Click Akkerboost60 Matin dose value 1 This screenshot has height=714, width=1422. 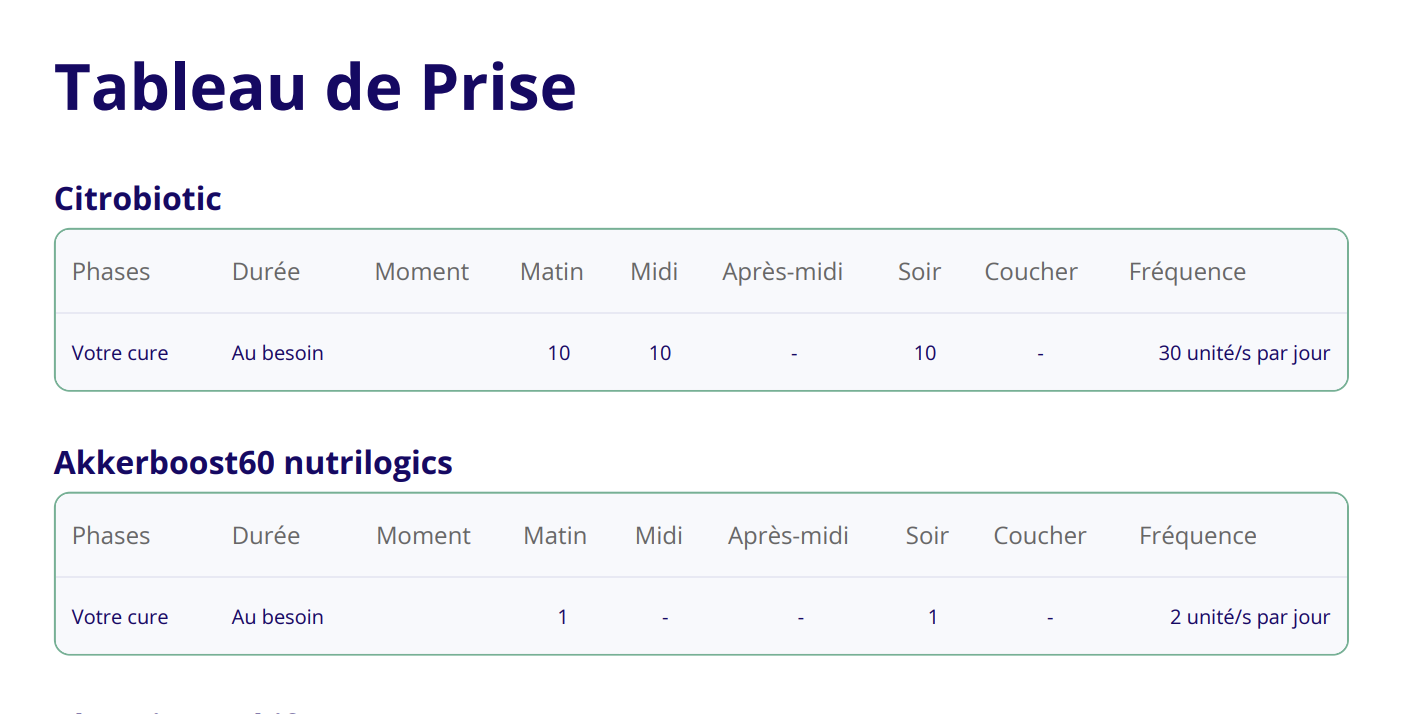point(563,617)
